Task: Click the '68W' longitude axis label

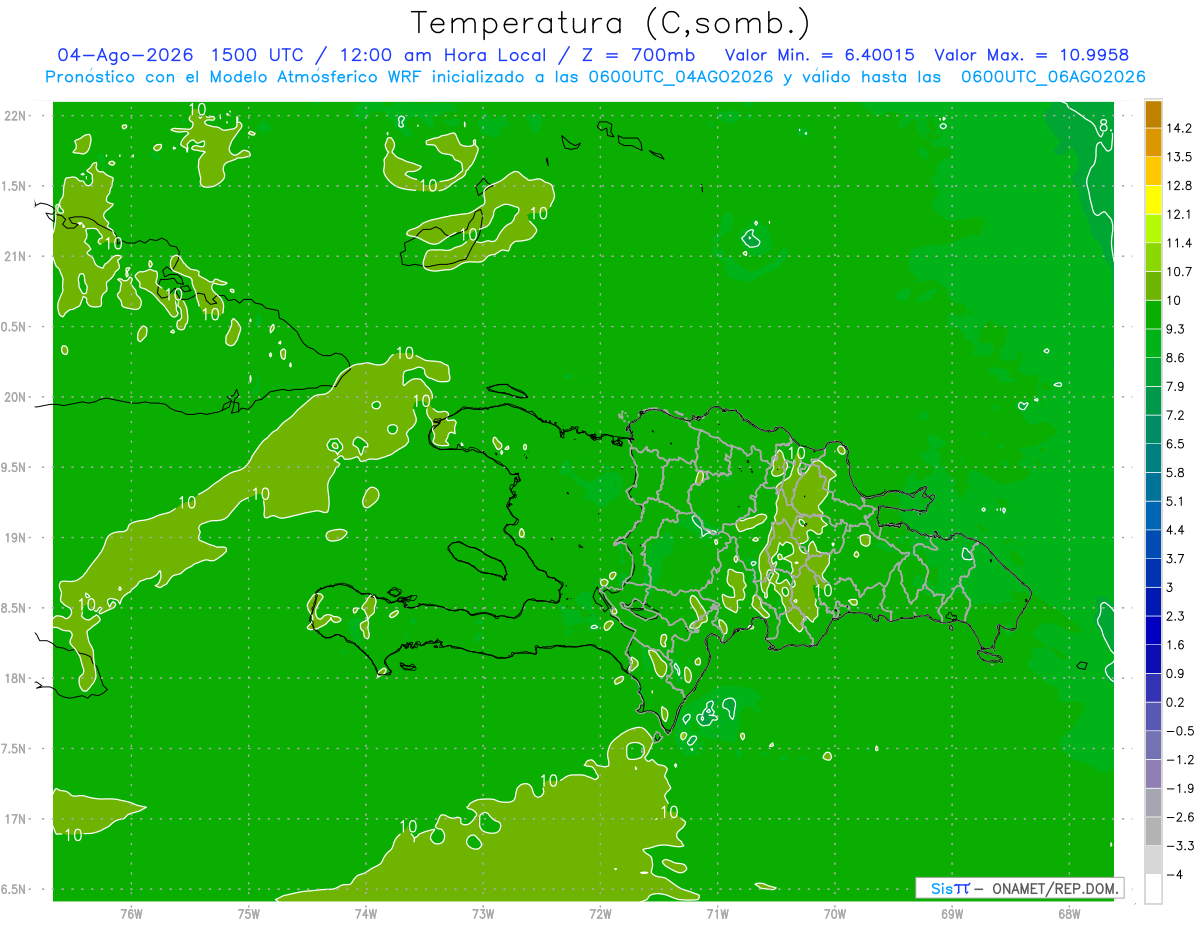Action: [1069, 914]
